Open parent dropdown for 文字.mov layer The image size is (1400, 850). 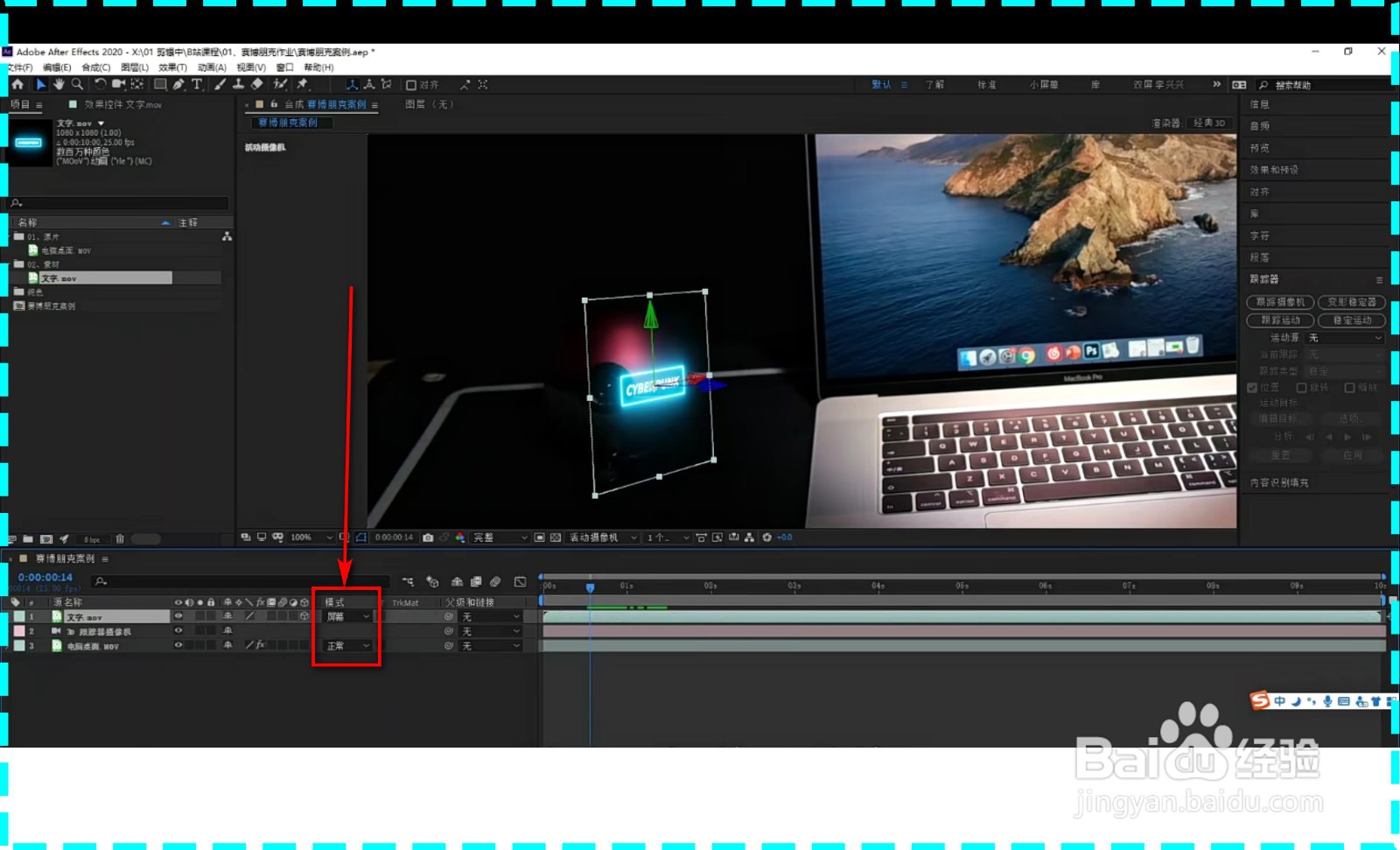pyautogui.click(x=490, y=616)
